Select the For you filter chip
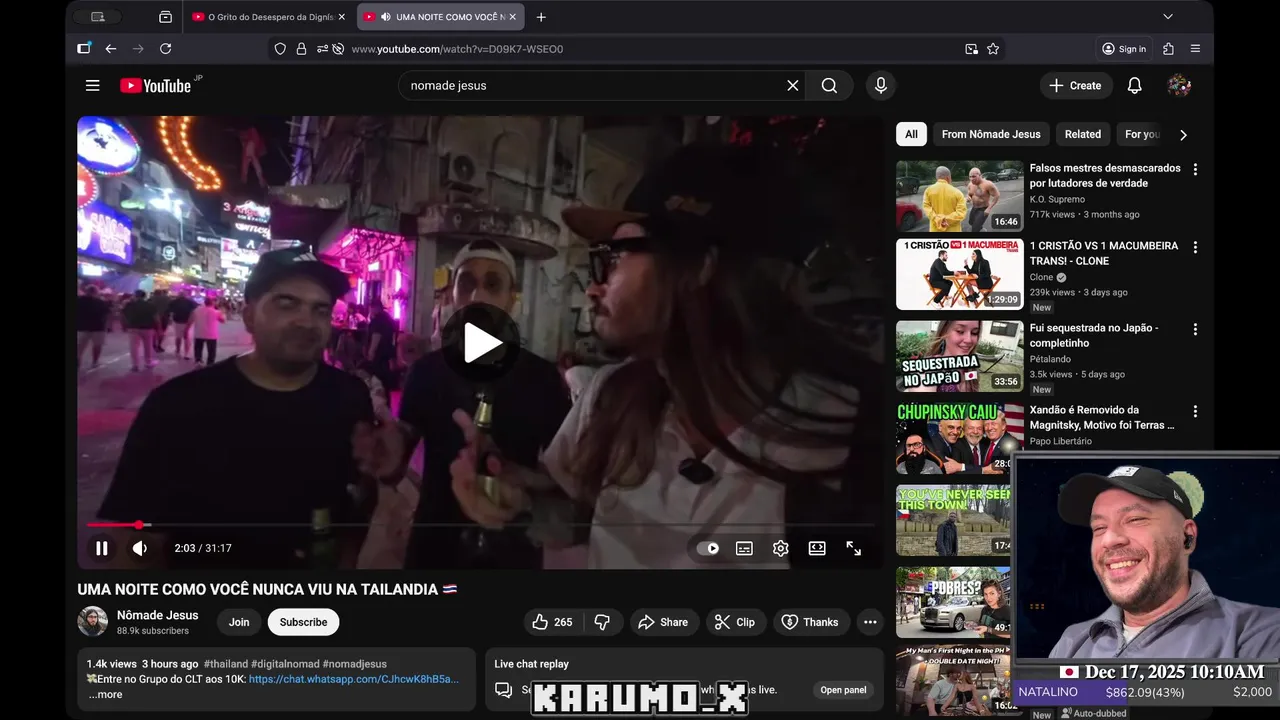The image size is (1280, 720). [1142, 134]
